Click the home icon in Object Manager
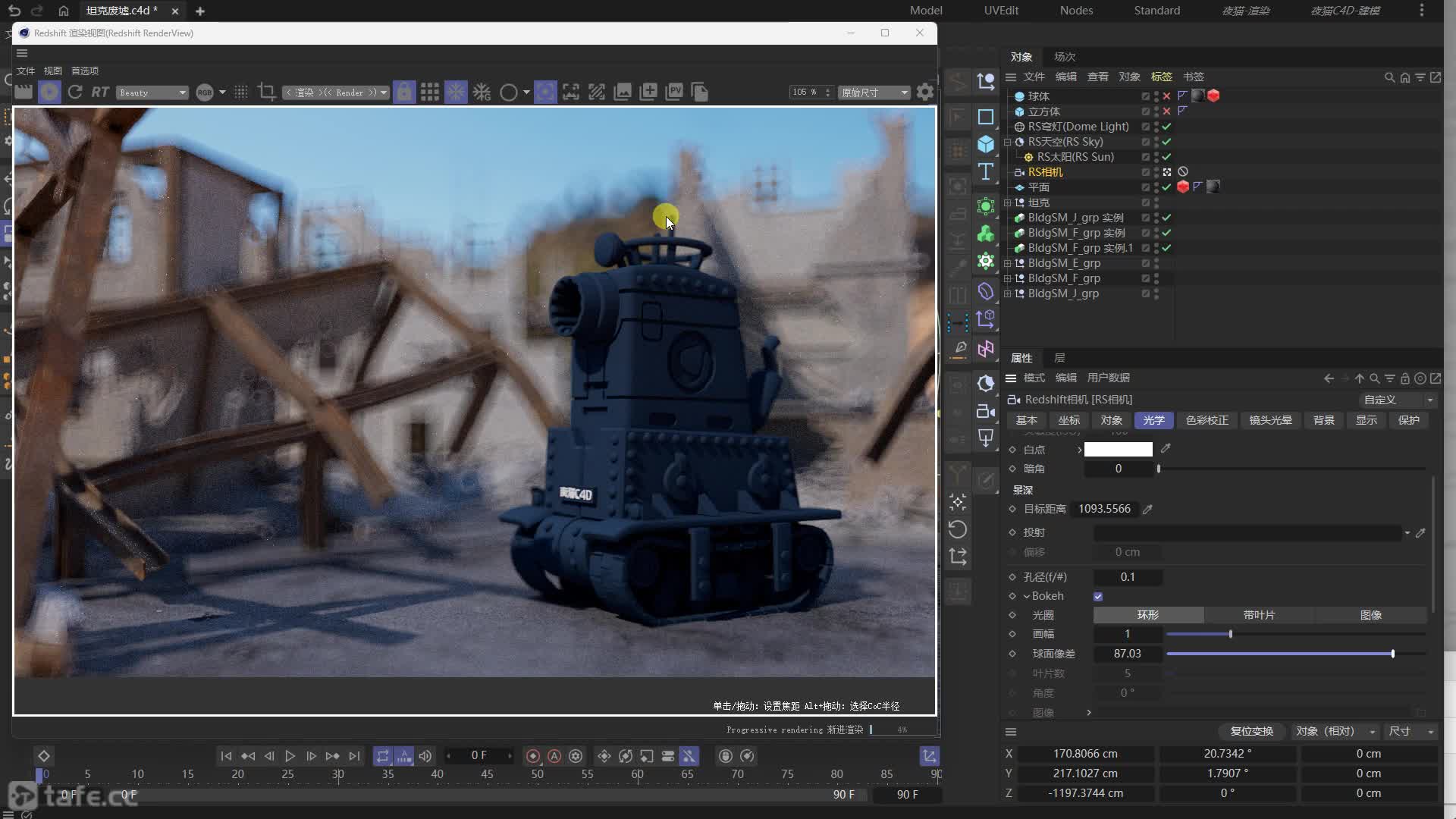The image size is (1456, 819). tap(1405, 77)
